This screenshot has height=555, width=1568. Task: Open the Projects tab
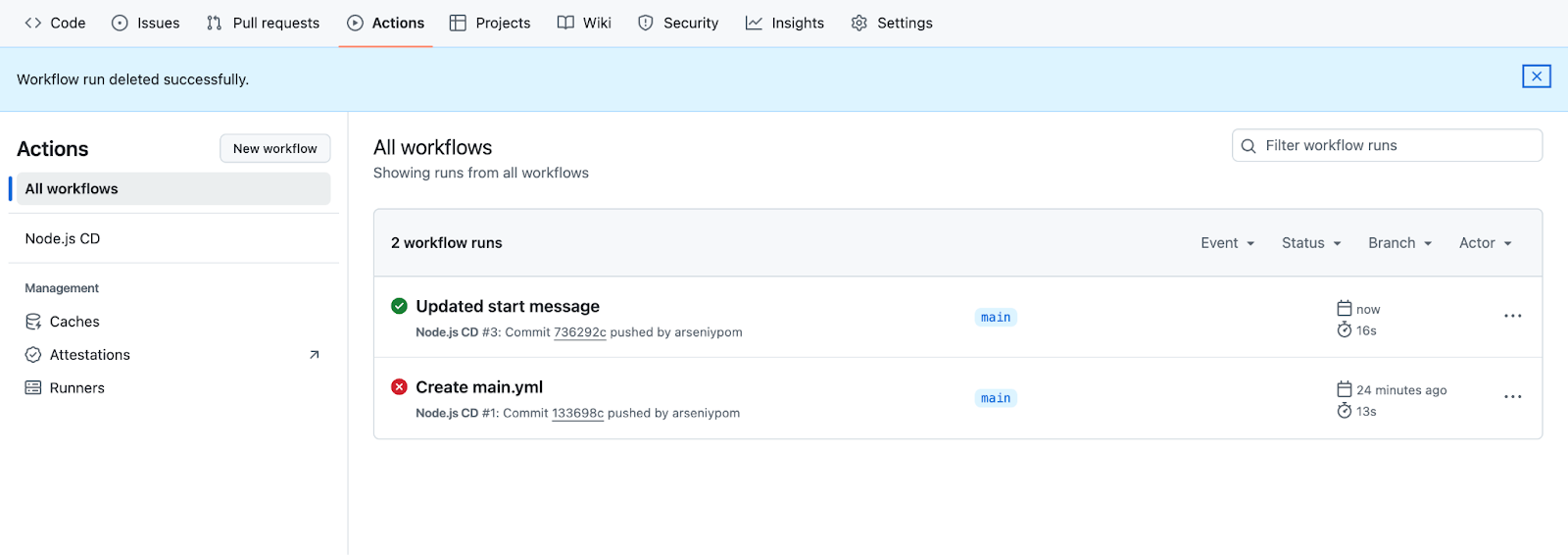click(x=490, y=23)
